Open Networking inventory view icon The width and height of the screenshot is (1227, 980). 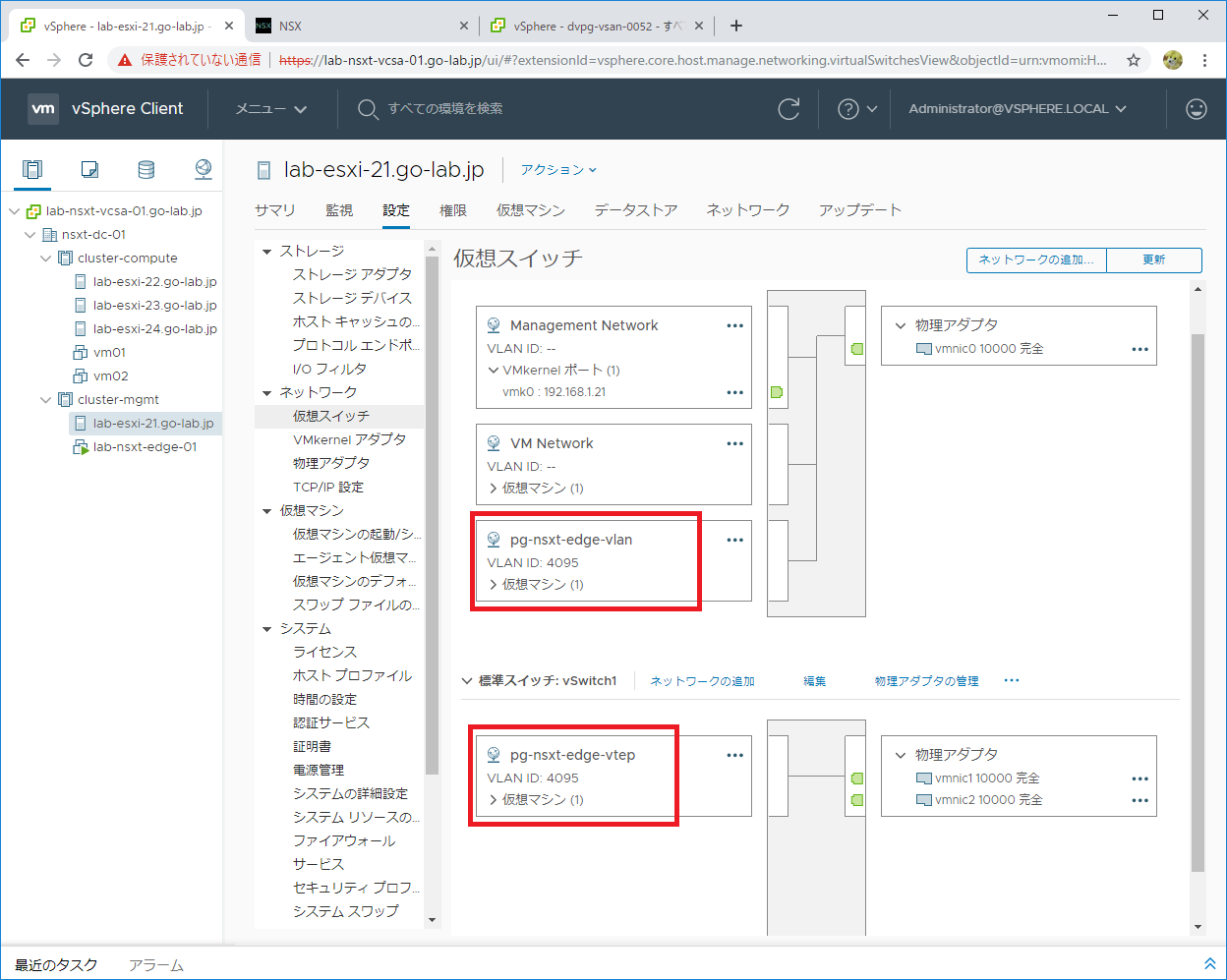tap(204, 169)
